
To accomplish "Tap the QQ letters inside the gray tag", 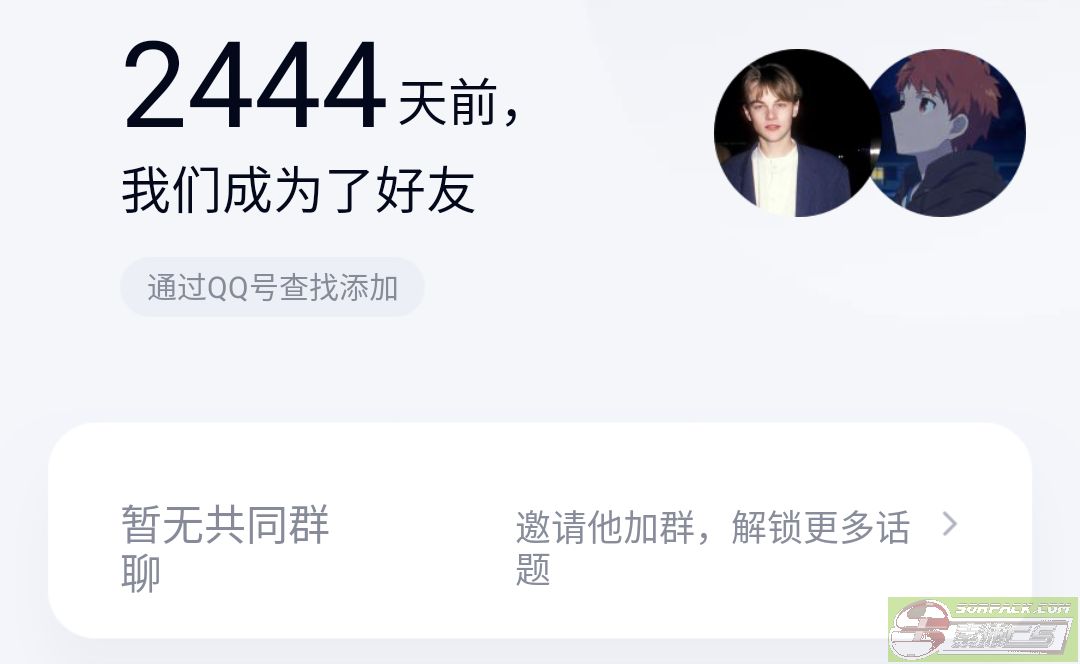I will coord(227,288).
